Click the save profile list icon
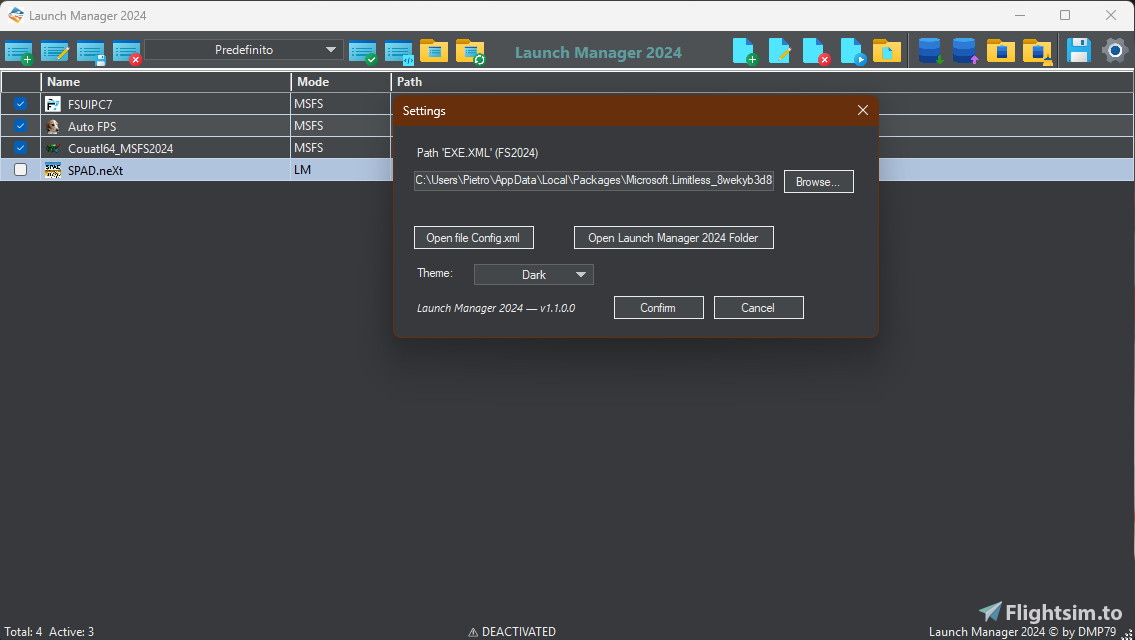 tap(91, 53)
